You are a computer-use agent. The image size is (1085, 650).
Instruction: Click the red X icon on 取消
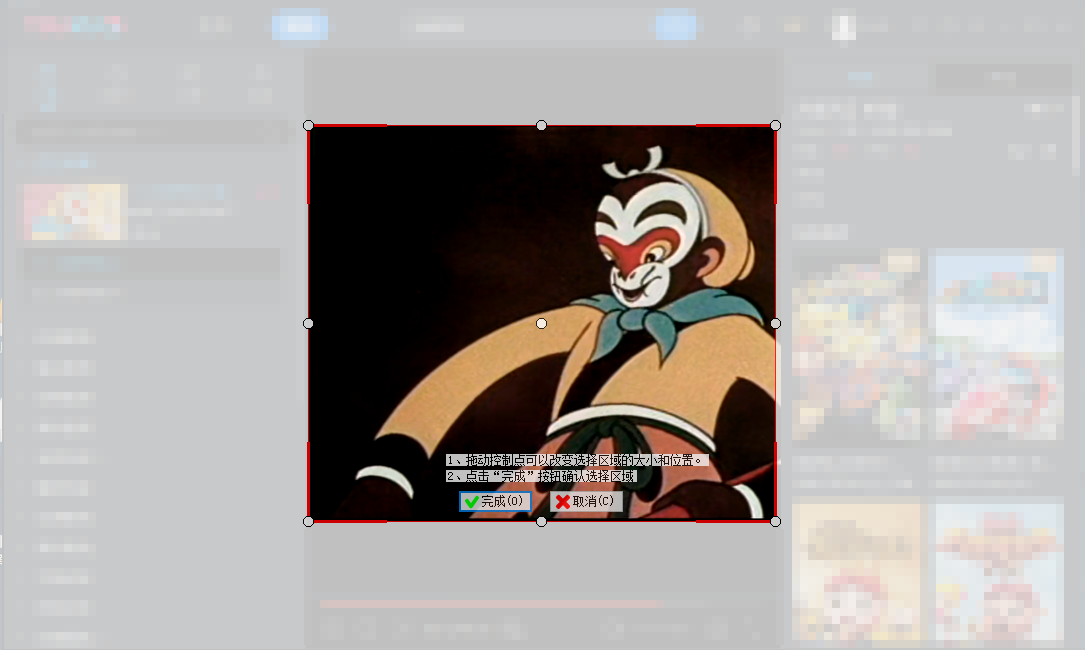coord(563,502)
